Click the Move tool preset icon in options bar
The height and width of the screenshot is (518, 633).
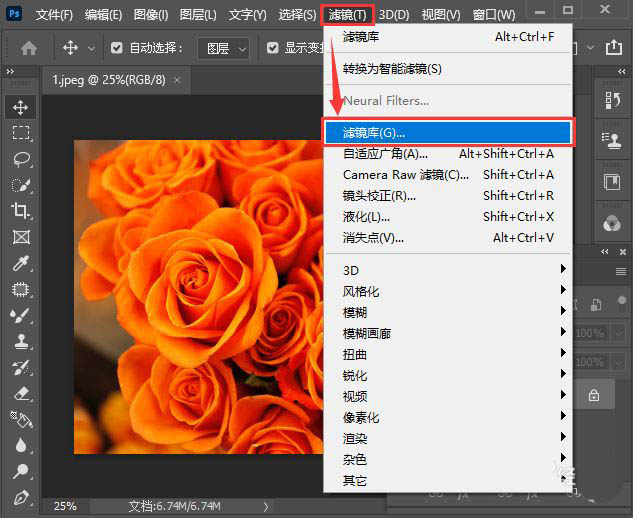[x=70, y=48]
